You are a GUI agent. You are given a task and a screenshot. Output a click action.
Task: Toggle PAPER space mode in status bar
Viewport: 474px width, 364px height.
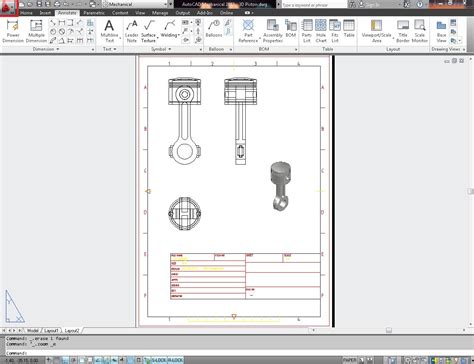tap(349, 360)
